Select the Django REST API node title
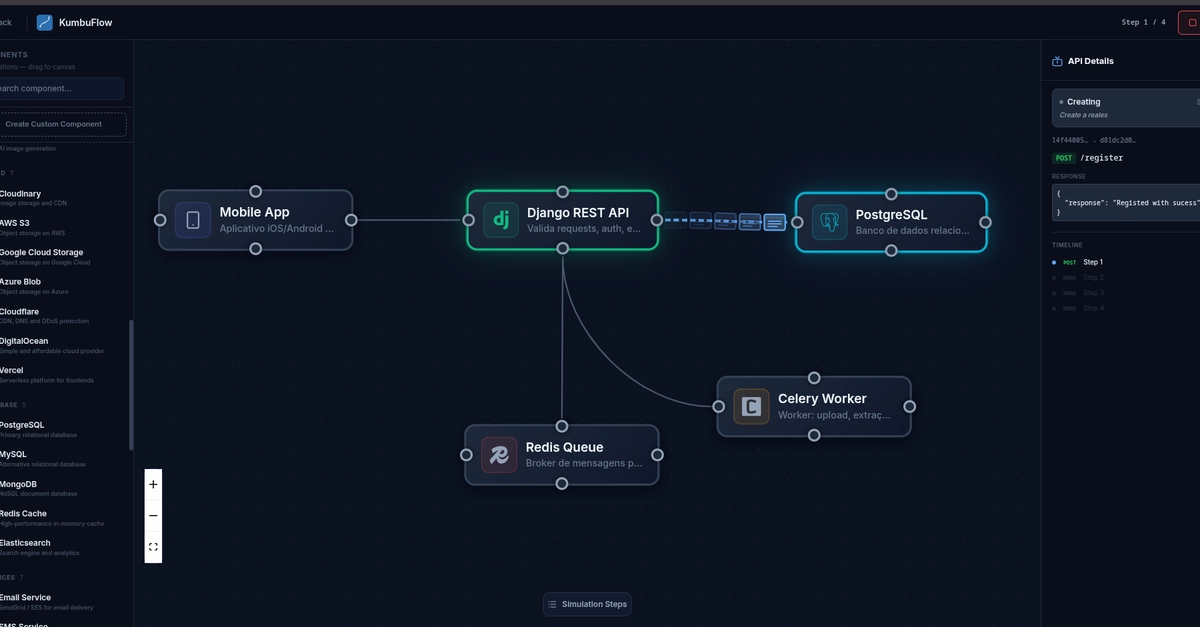This screenshot has height=627, width=1200. 578,212
